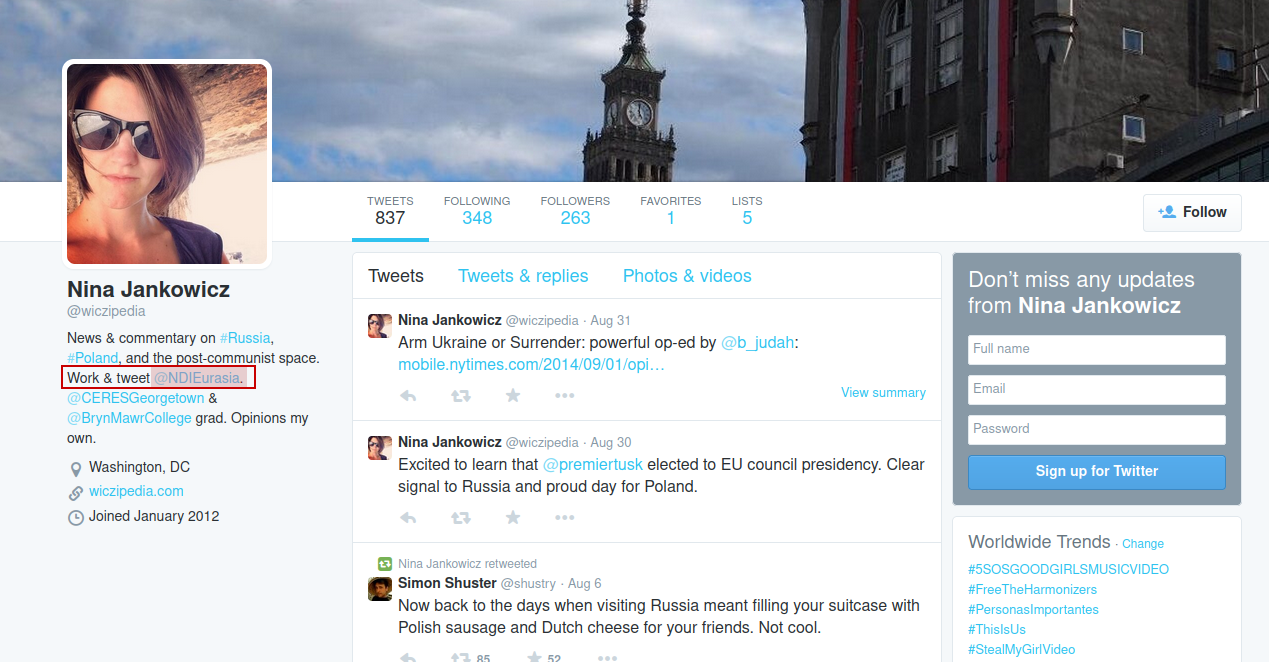This screenshot has height=662, width=1269.
Task: Follow Nina Jankowicz
Action: point(1192,212)
